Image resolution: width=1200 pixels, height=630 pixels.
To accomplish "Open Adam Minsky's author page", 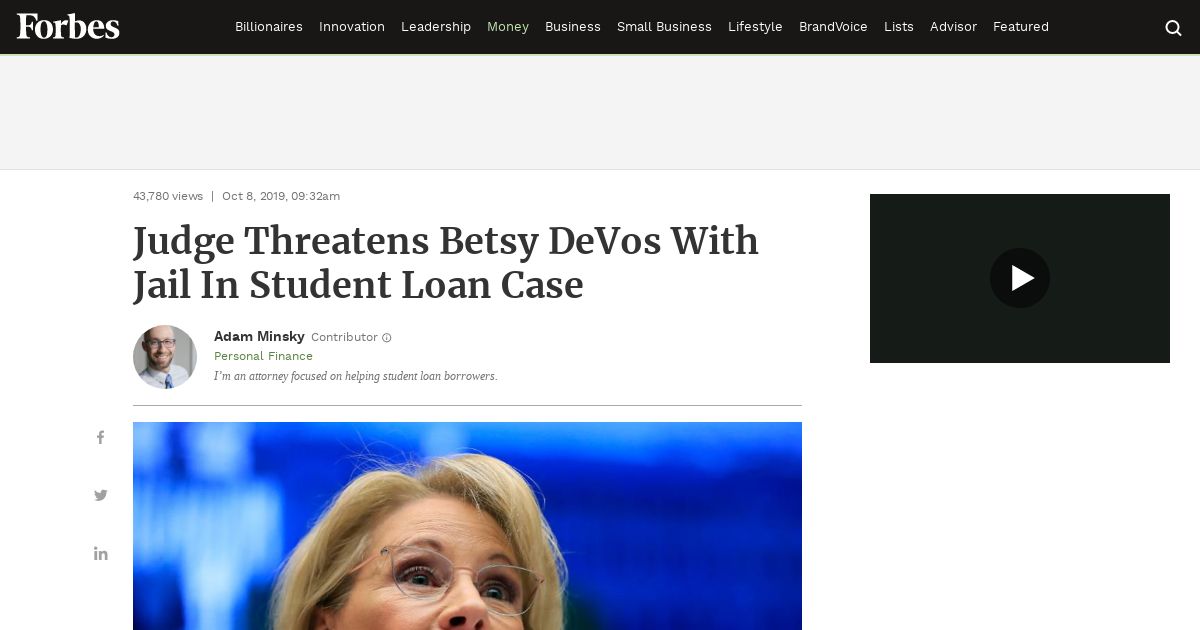I will click(259, 337).
